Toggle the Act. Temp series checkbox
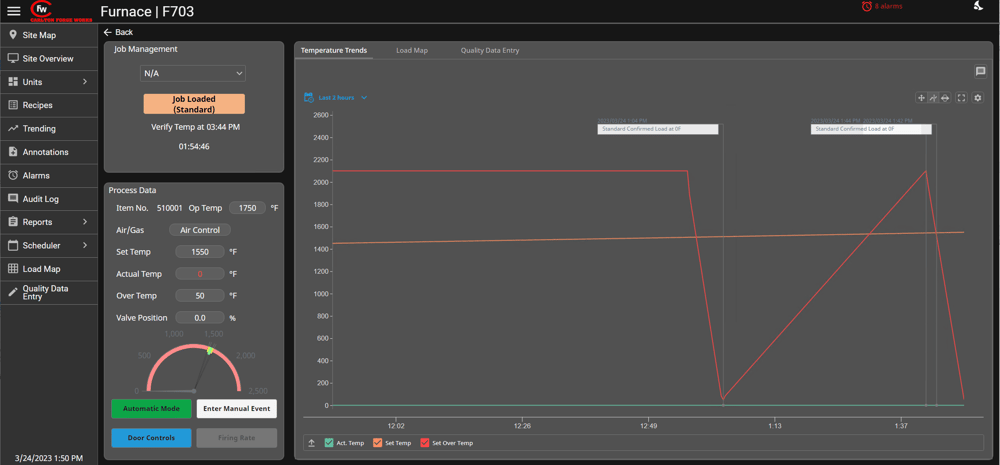The image size is (1000, 465). point(329,443)
